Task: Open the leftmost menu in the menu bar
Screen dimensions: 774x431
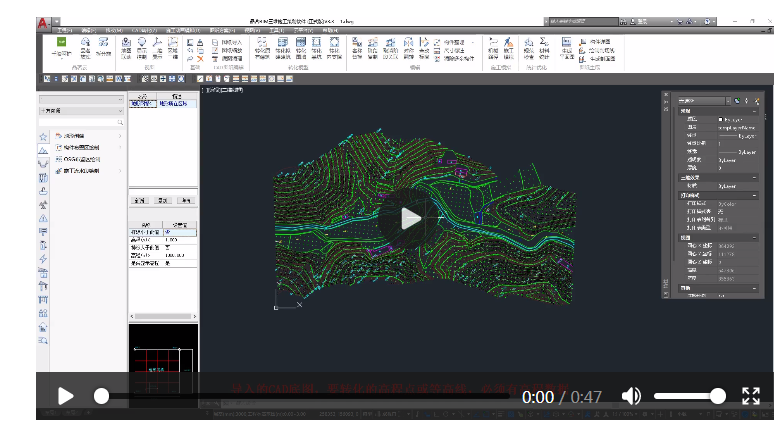Action: [65, 31]
